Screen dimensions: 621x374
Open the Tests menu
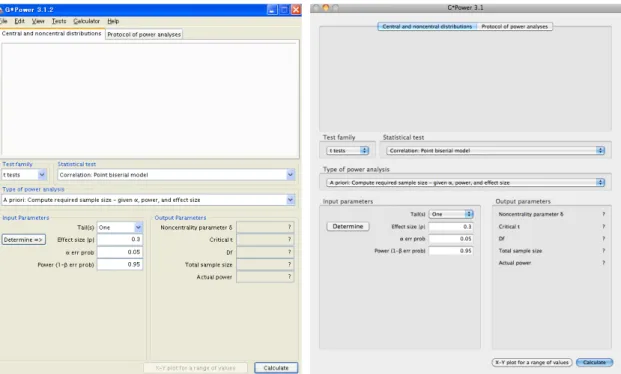[59, 21]
